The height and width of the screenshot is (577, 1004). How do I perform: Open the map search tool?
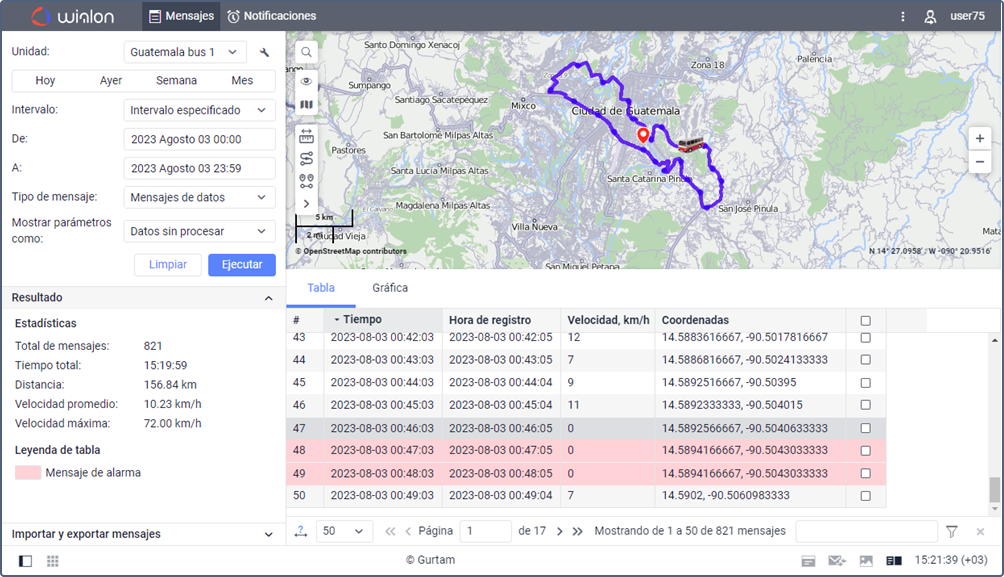(306, 52)
